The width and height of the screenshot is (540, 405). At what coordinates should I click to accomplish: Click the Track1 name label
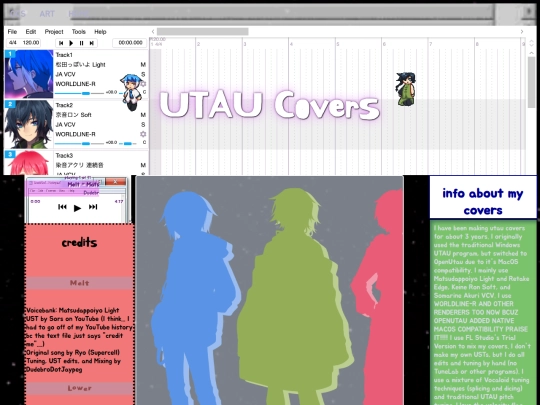click(x=64, y=55)
